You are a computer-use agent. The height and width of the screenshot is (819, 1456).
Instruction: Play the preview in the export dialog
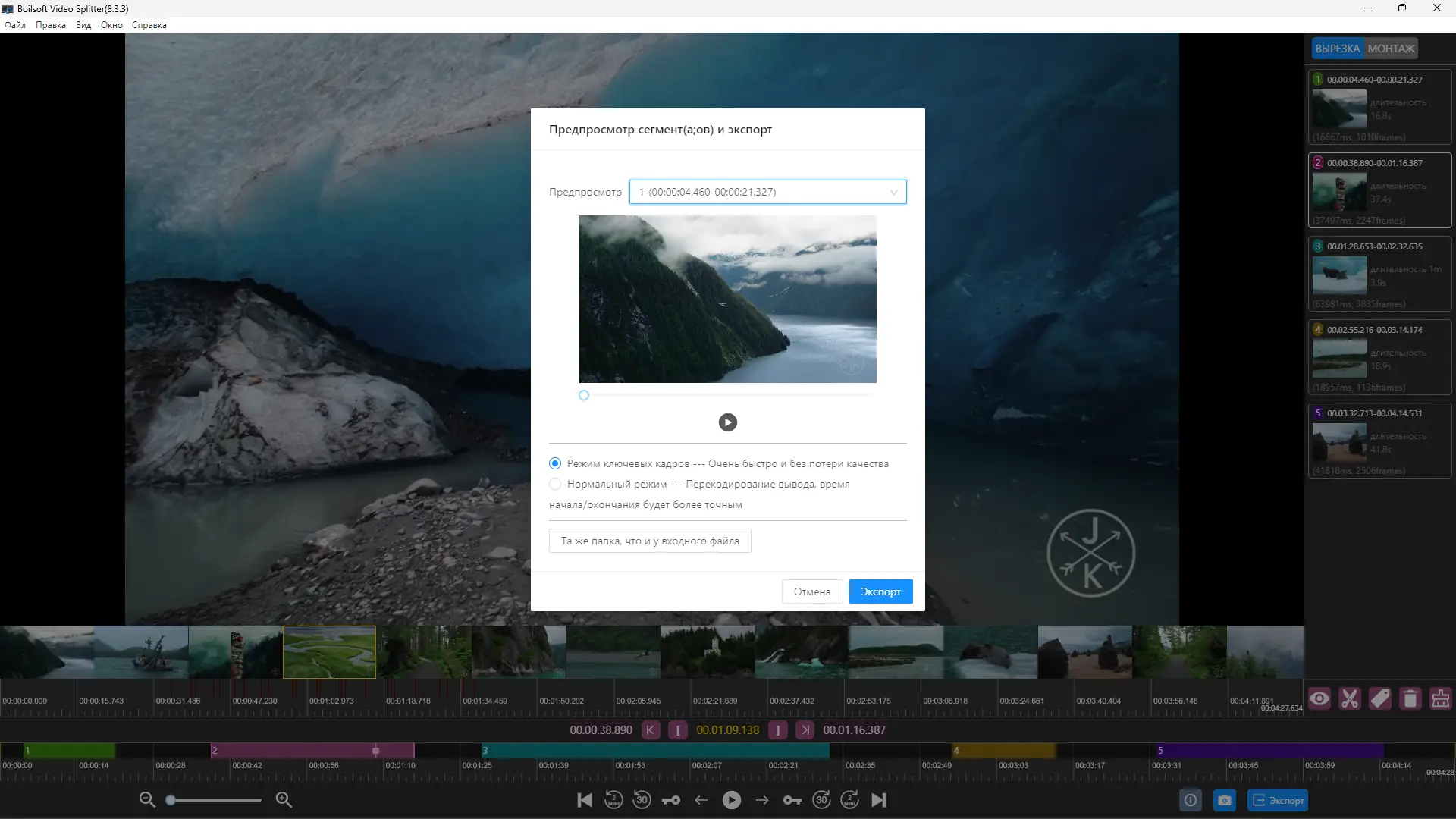click(x=727, y=422)
